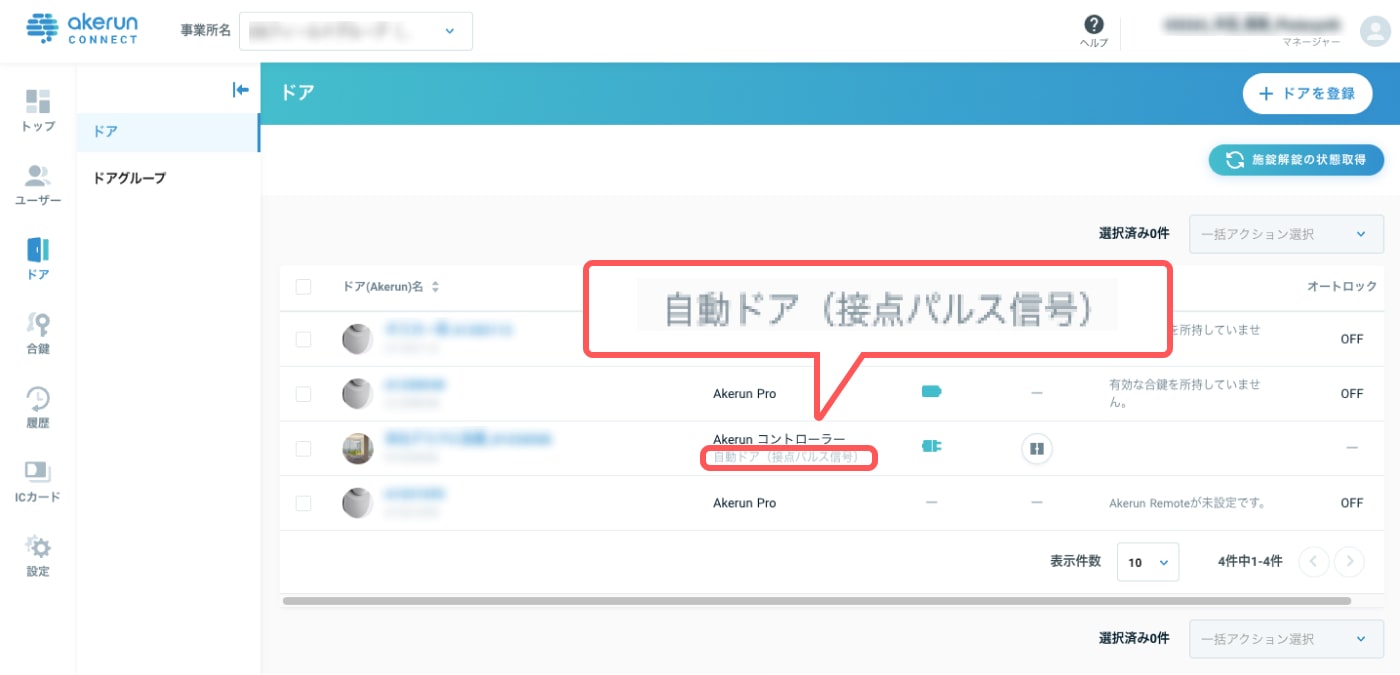Viewport: 1400px width, 675px height.
Task: Click Akerun Pro text in the battery icon row
Action: [x=745, y=394]
